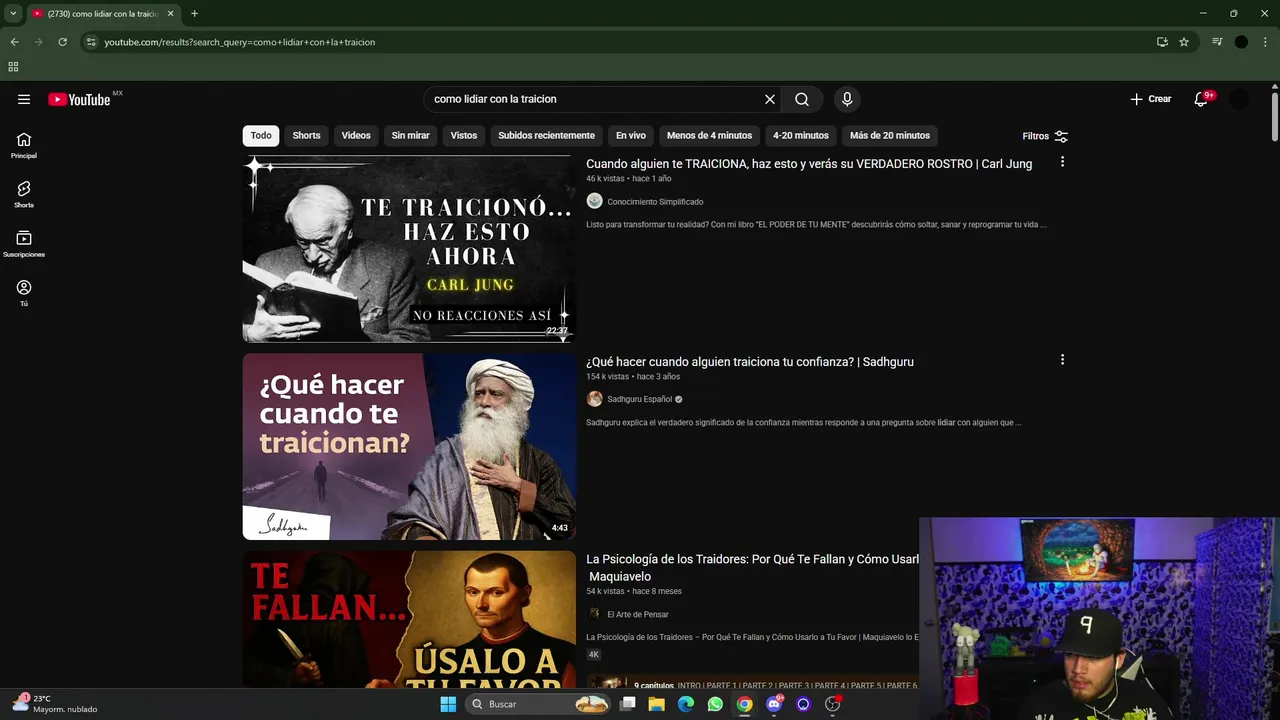Screen dimensions: 1280x720
Task: Reload the page in Chrome
Action: coord(62,42)
